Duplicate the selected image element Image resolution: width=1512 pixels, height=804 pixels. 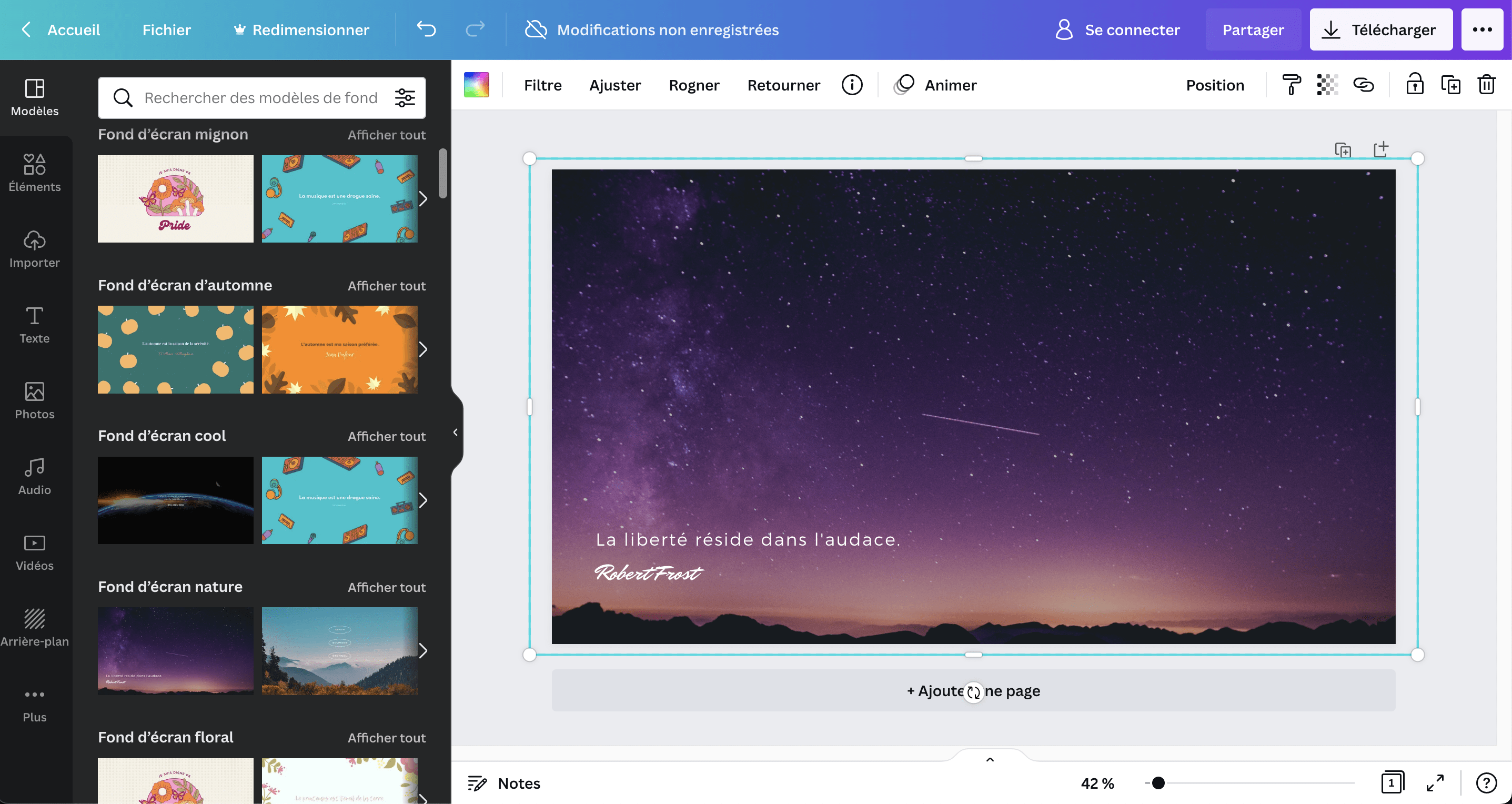point(1451,85)
